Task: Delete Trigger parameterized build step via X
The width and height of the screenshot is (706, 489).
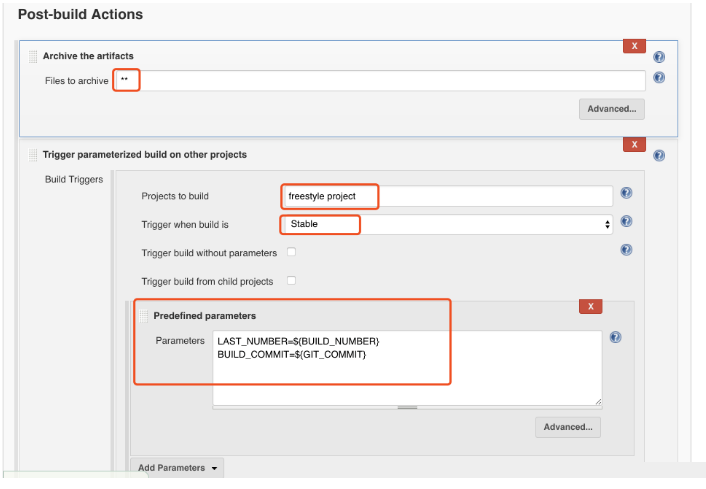Action: (634, 145)
